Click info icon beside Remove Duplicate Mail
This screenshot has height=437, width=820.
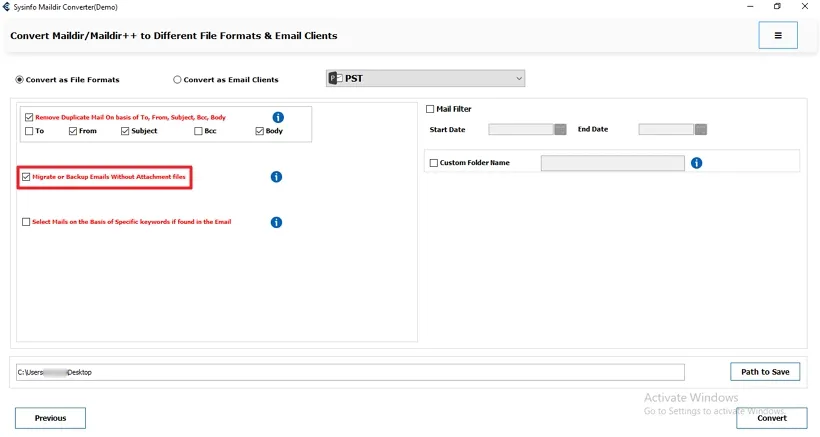tap(278, 117)
